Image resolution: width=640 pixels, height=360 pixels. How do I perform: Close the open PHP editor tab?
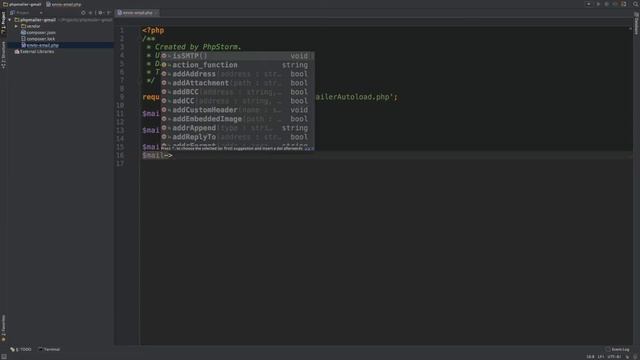156,13
